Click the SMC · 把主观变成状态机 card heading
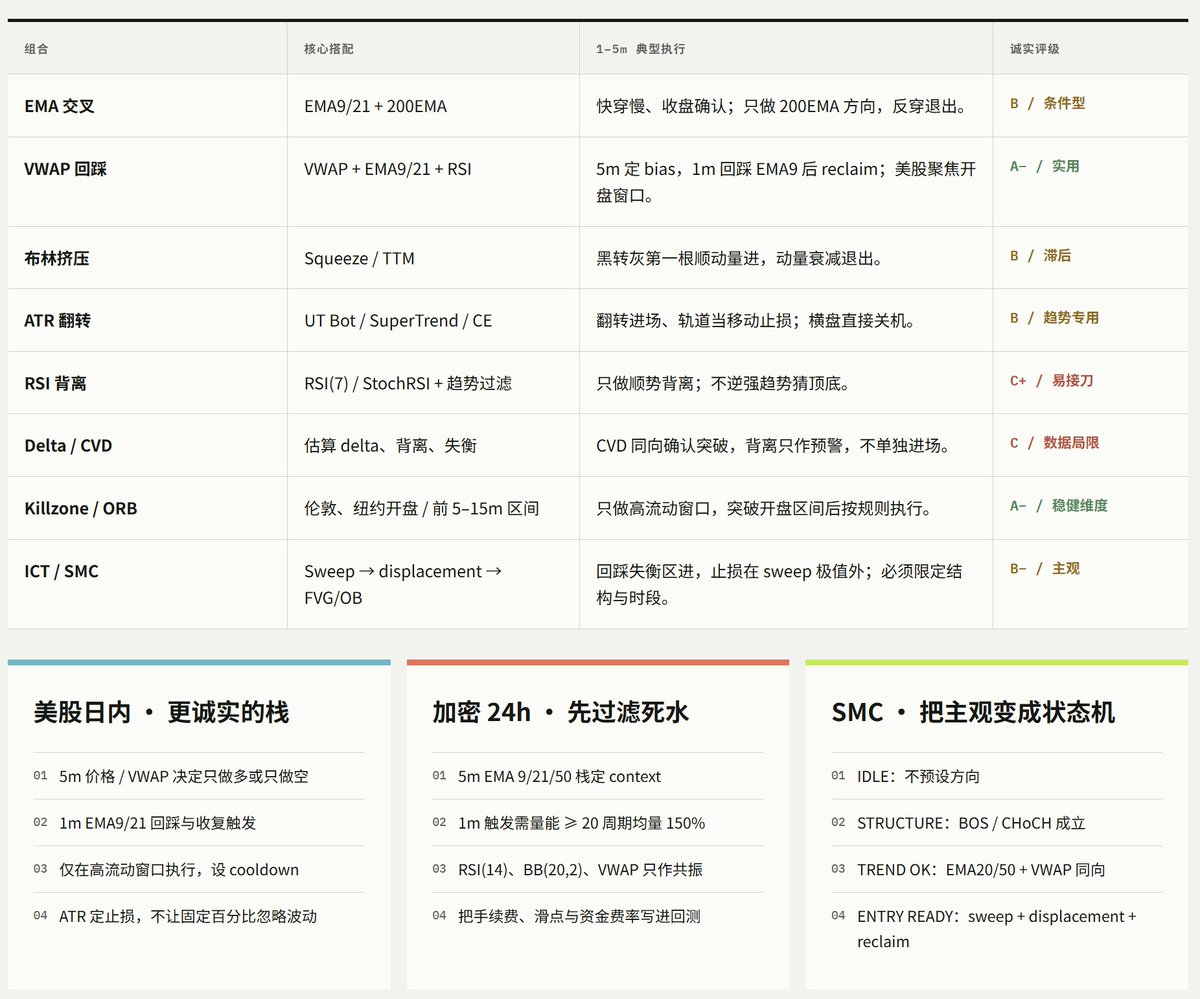 [x=973, y=712]
